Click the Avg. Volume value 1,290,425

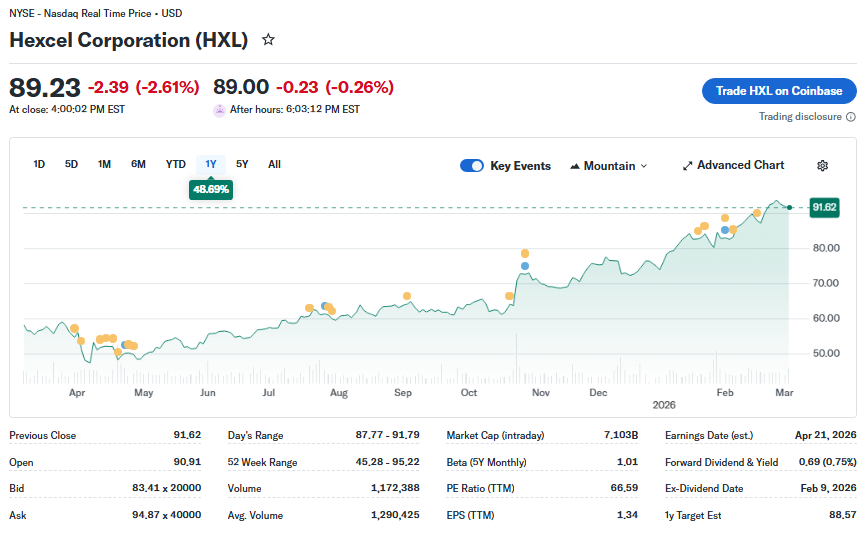[x=395, y=515]
